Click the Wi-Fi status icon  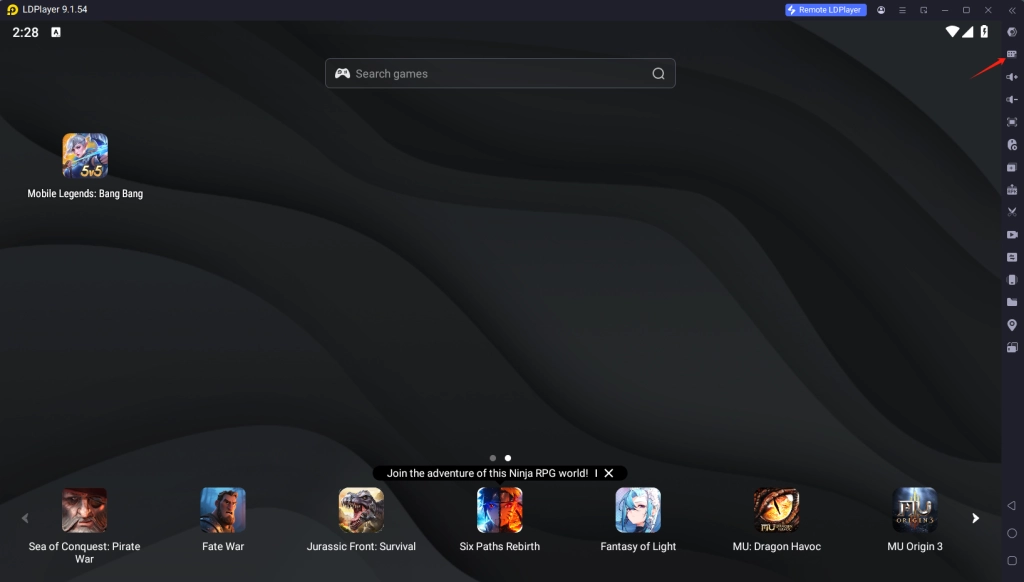click(952, 31)
